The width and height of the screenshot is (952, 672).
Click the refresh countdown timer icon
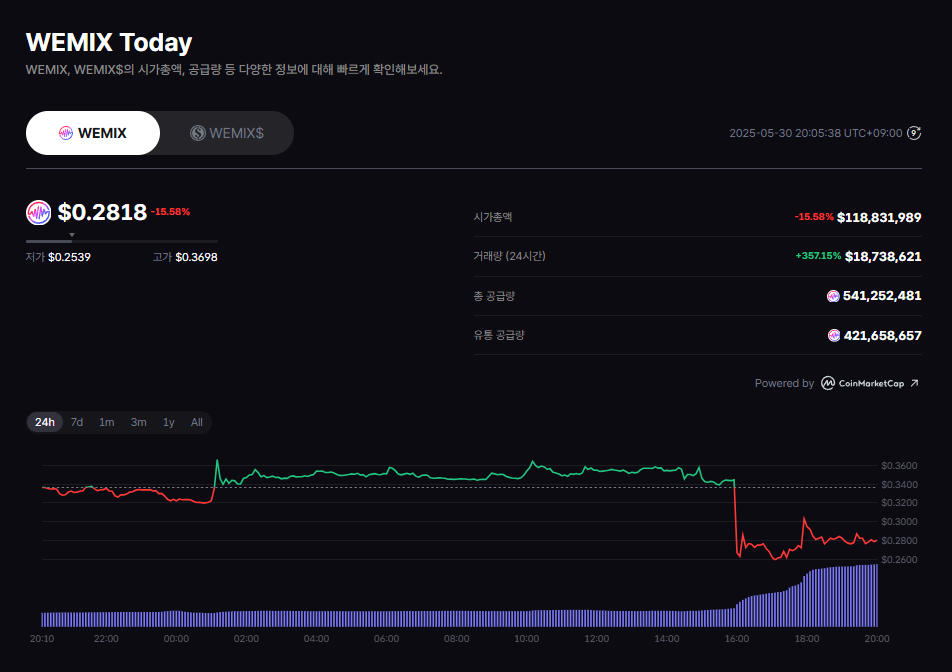[914, 133]
